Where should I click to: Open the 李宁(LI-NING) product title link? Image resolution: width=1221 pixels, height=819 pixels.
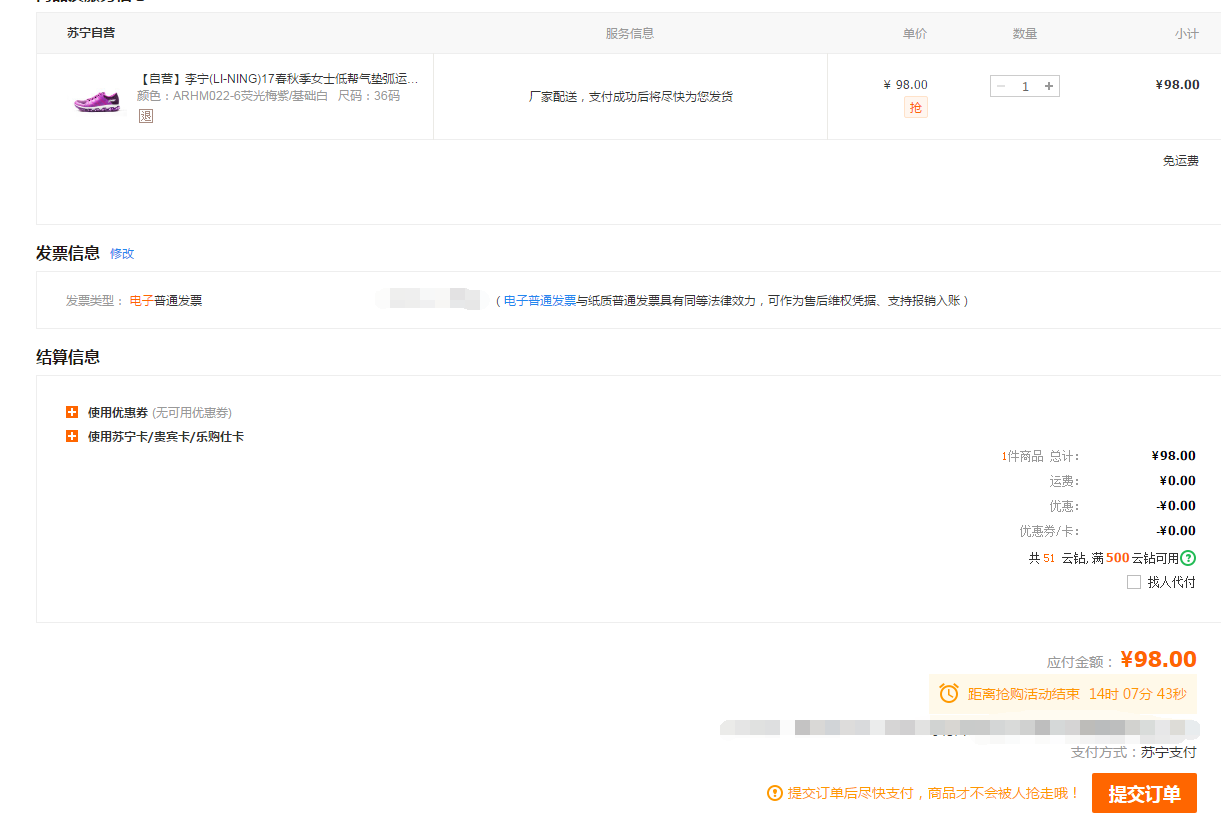278,78
